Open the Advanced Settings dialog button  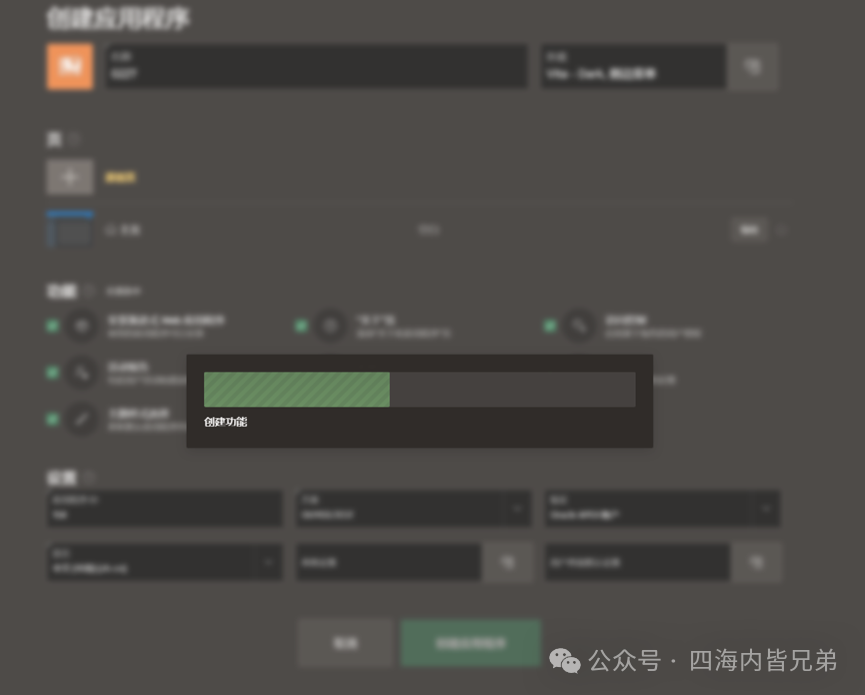click(507, 562)
